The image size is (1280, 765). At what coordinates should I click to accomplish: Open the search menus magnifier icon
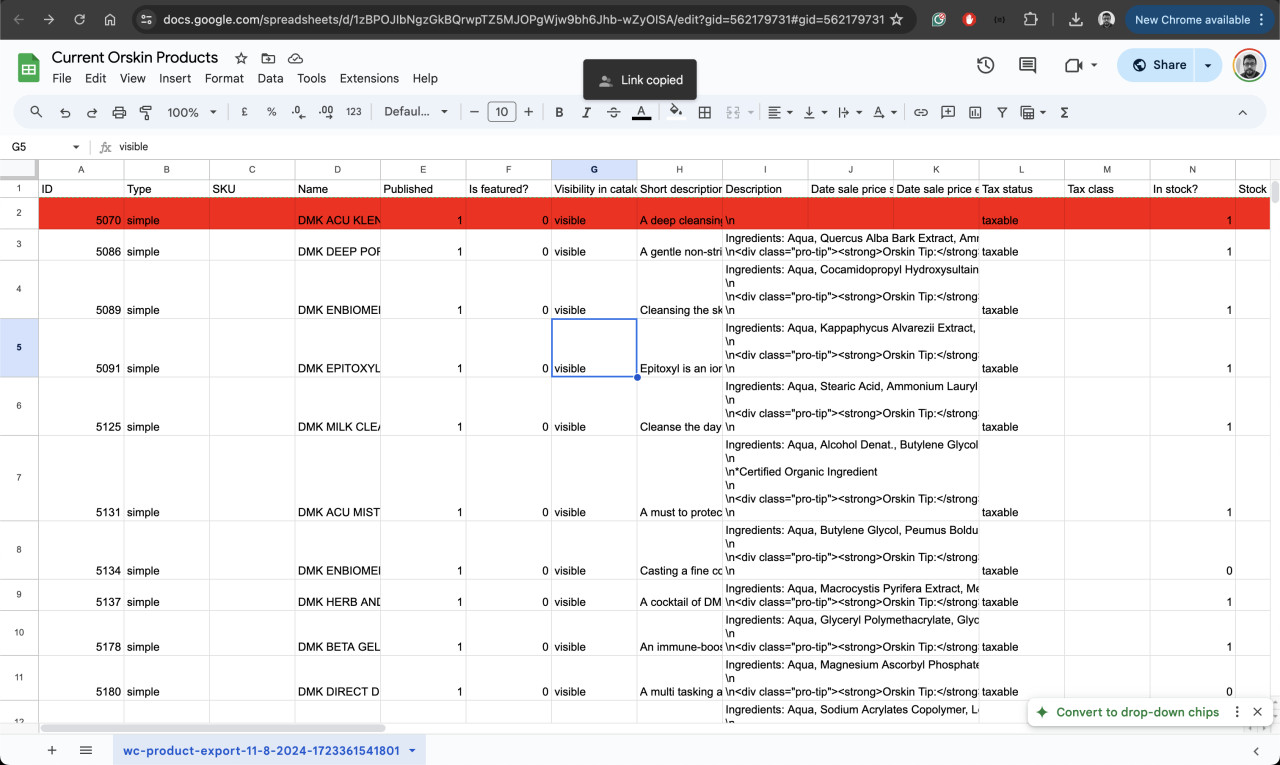coord(36,112)
